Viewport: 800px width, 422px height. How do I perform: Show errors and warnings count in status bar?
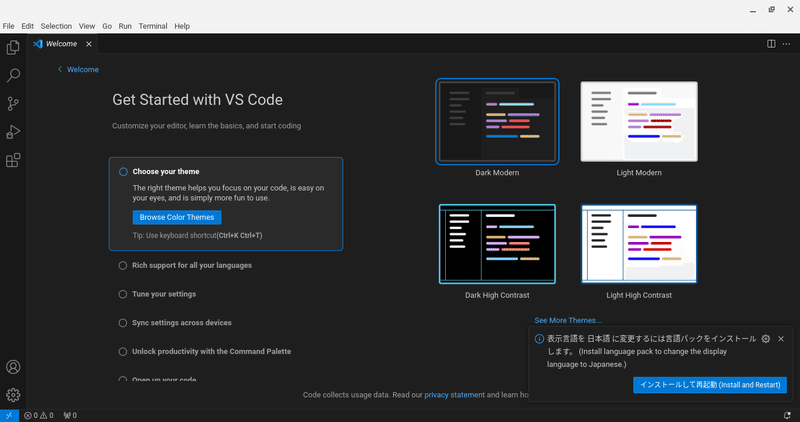[39, 415]
